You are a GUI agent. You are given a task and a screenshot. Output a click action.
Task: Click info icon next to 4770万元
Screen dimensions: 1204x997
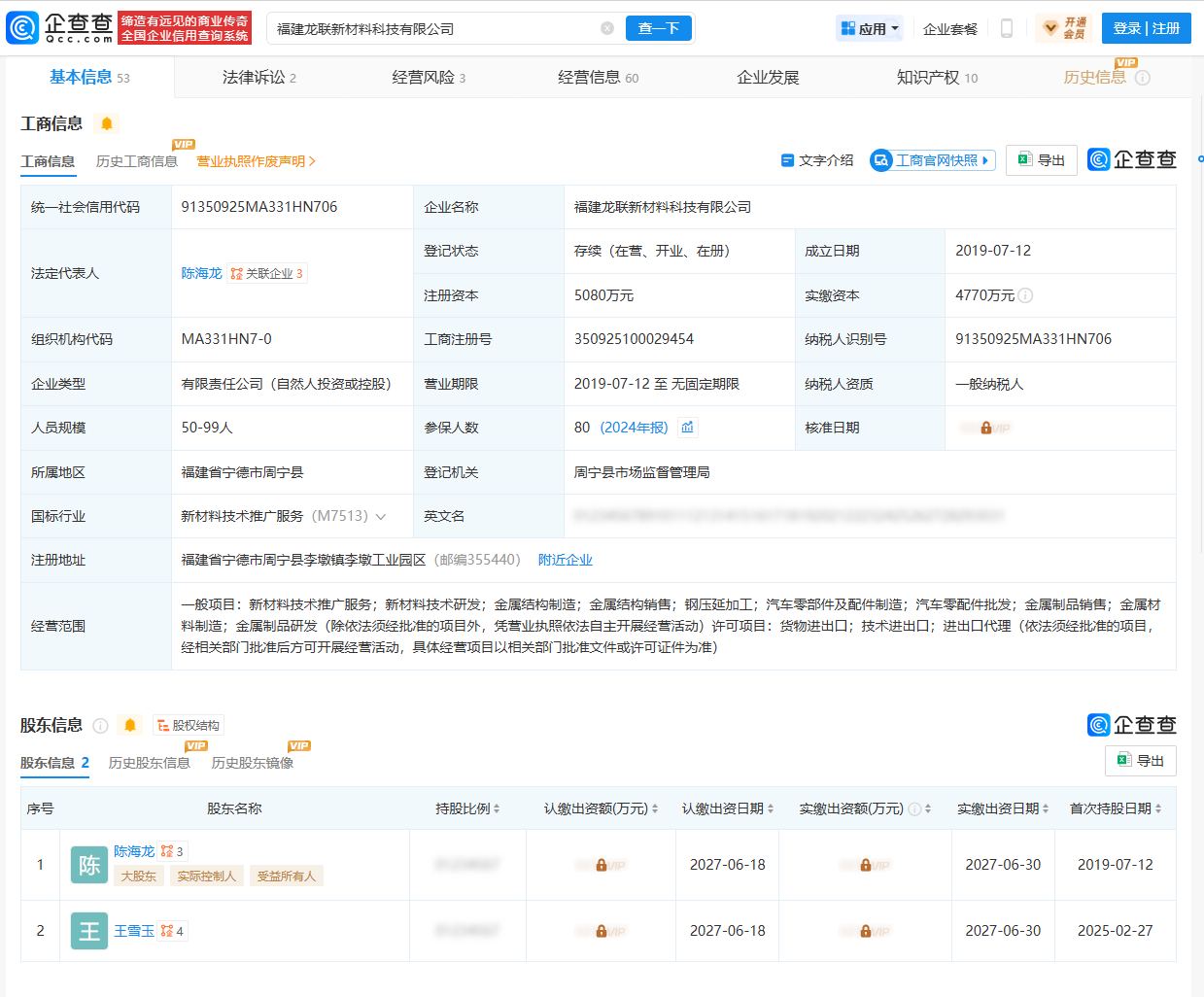pyautogui.click(x=1025, y=295)
